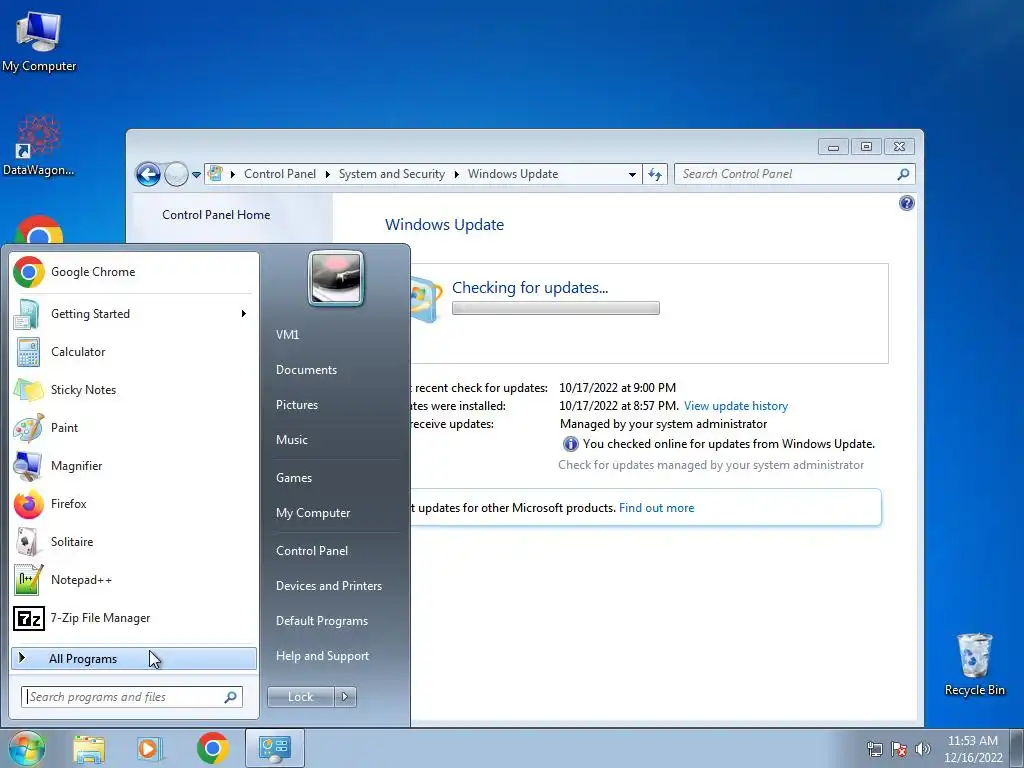Open Default Programs from Start menu
The image size is (1024, 768).
pyautogui.click(x=321, y=621)
